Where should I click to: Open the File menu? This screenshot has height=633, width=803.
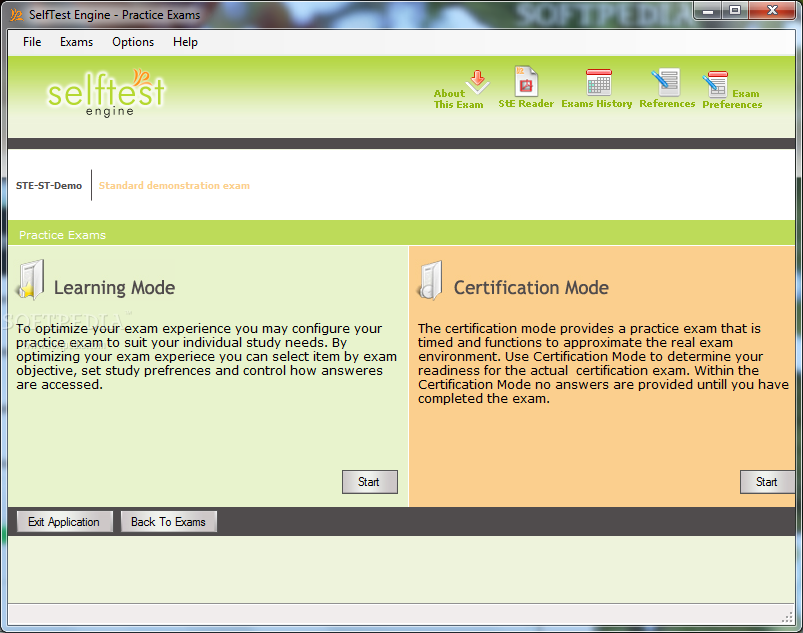click(x=32, y=42)
